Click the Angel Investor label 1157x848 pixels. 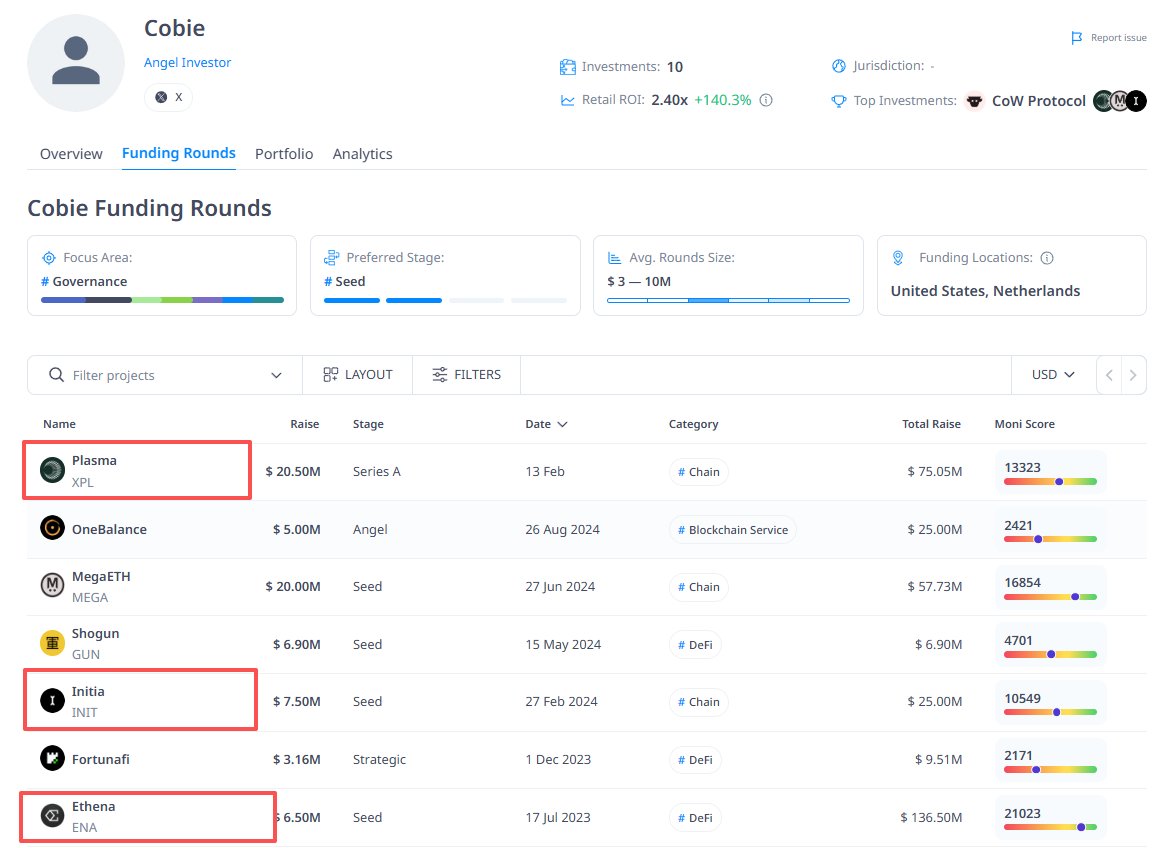(x=187, y=63)
